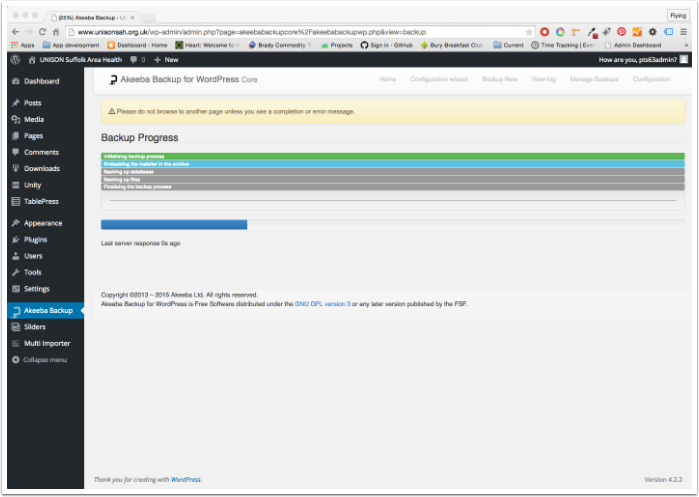
Task: Click the gear extension icon in toolbar
Action: [x=653, y=32]
